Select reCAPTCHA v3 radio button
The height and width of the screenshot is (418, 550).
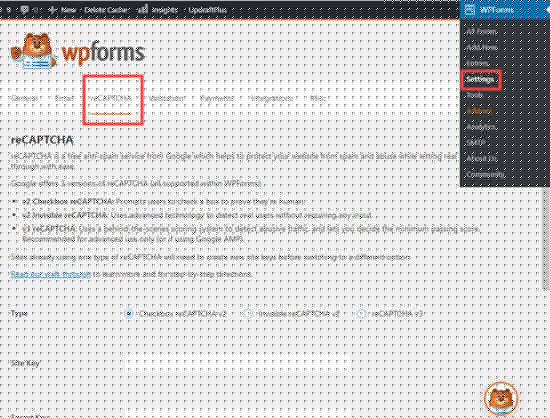tap(361, 314)
